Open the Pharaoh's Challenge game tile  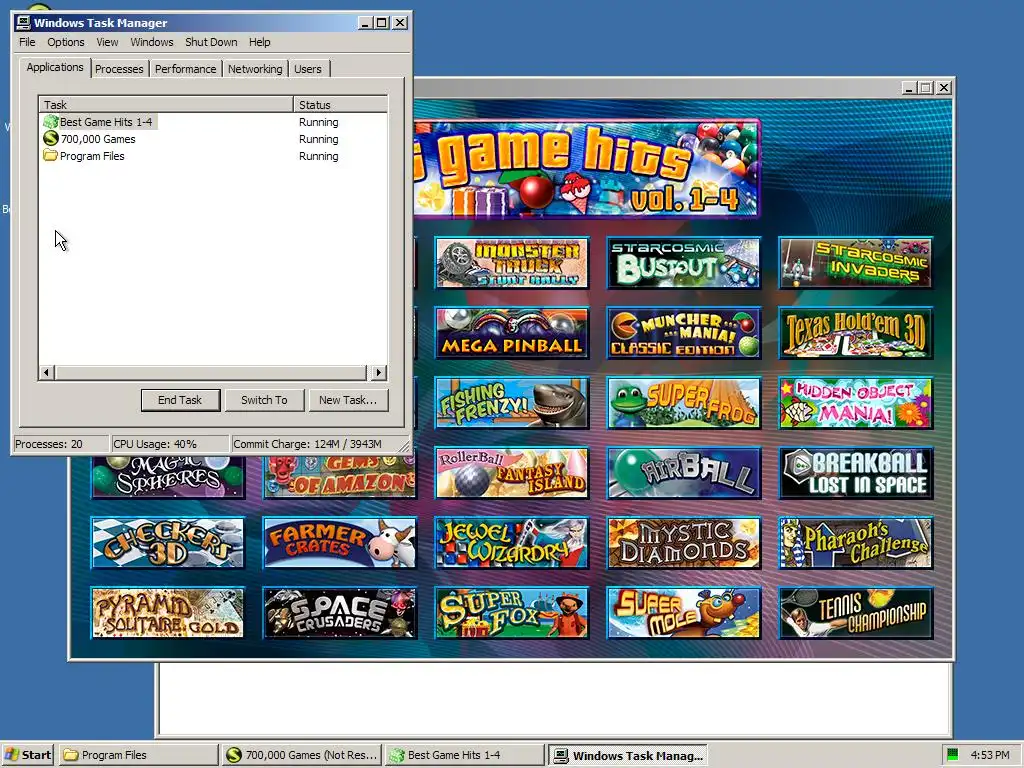pyautogui.click(x=856, y=543)
